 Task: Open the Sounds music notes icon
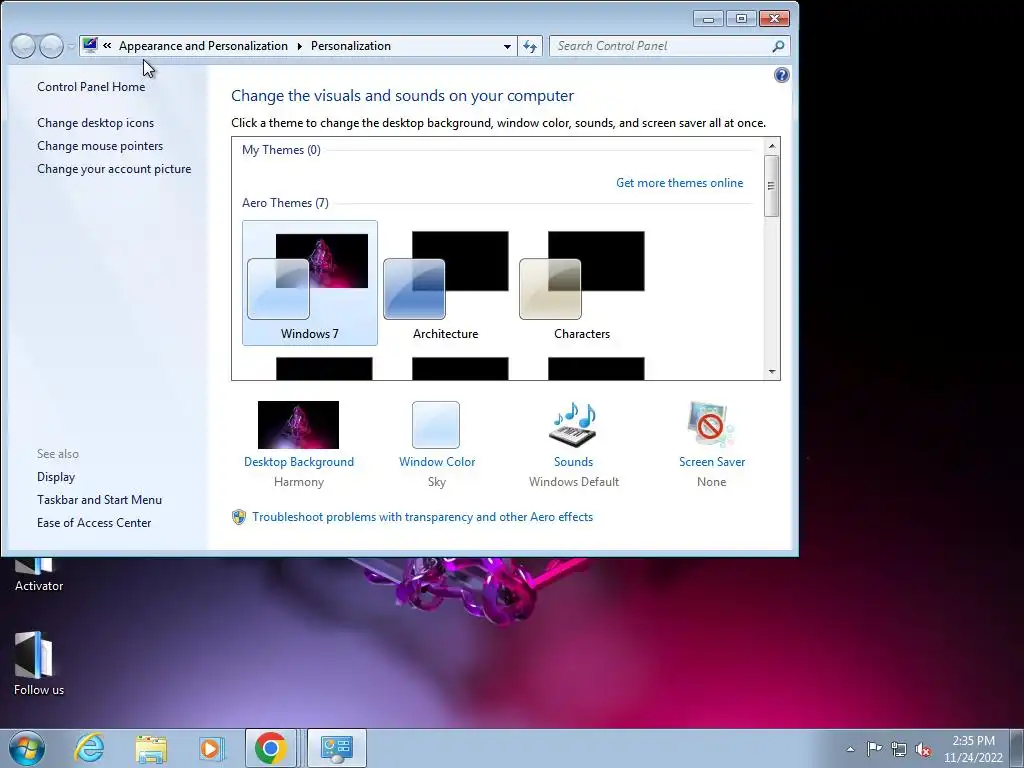[x=573, y=424]
